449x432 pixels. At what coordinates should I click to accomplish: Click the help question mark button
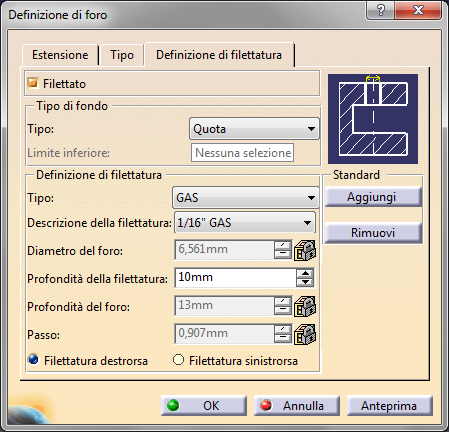point(380,10)
